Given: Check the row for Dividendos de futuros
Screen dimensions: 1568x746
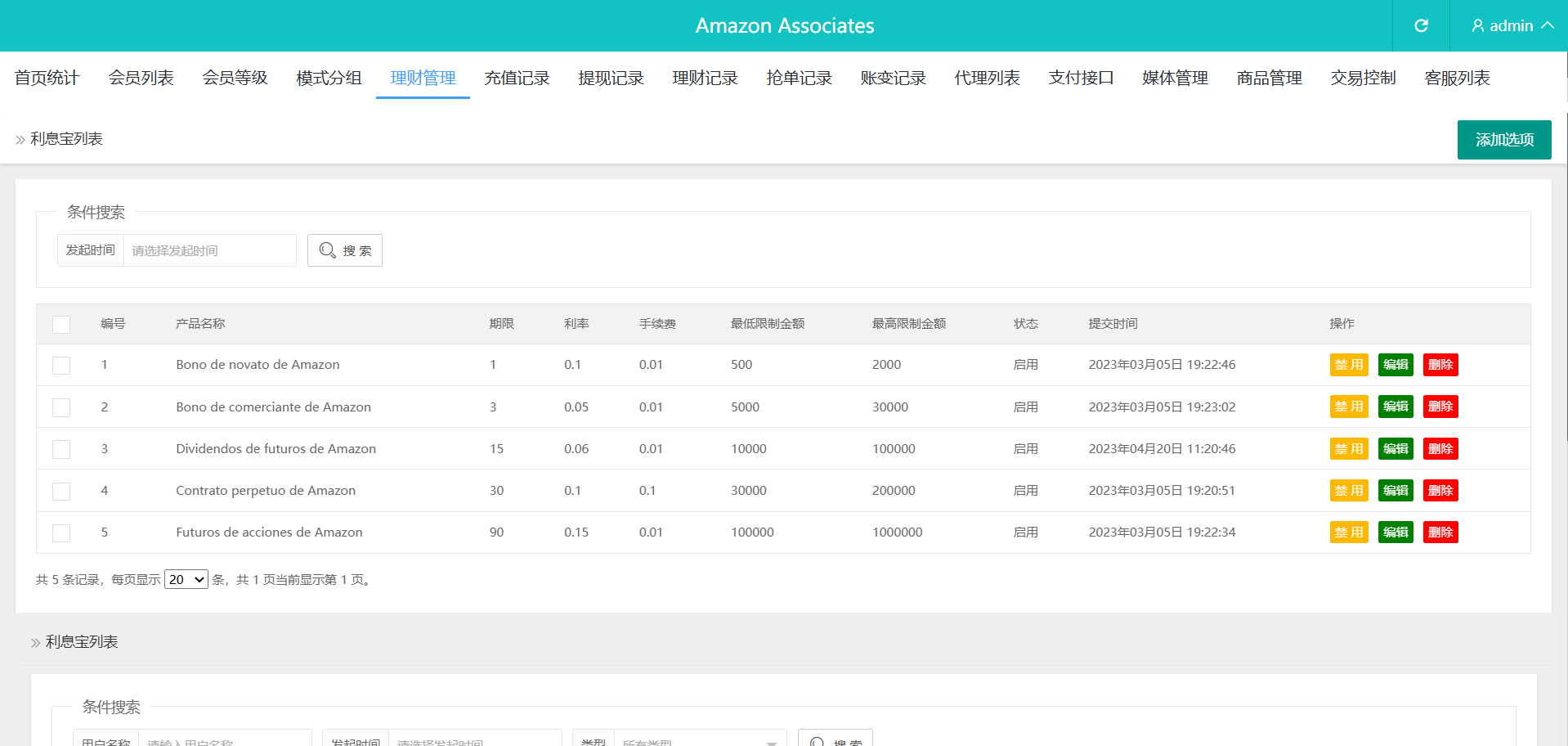Looking at the screenshot, I should [61, 449].
